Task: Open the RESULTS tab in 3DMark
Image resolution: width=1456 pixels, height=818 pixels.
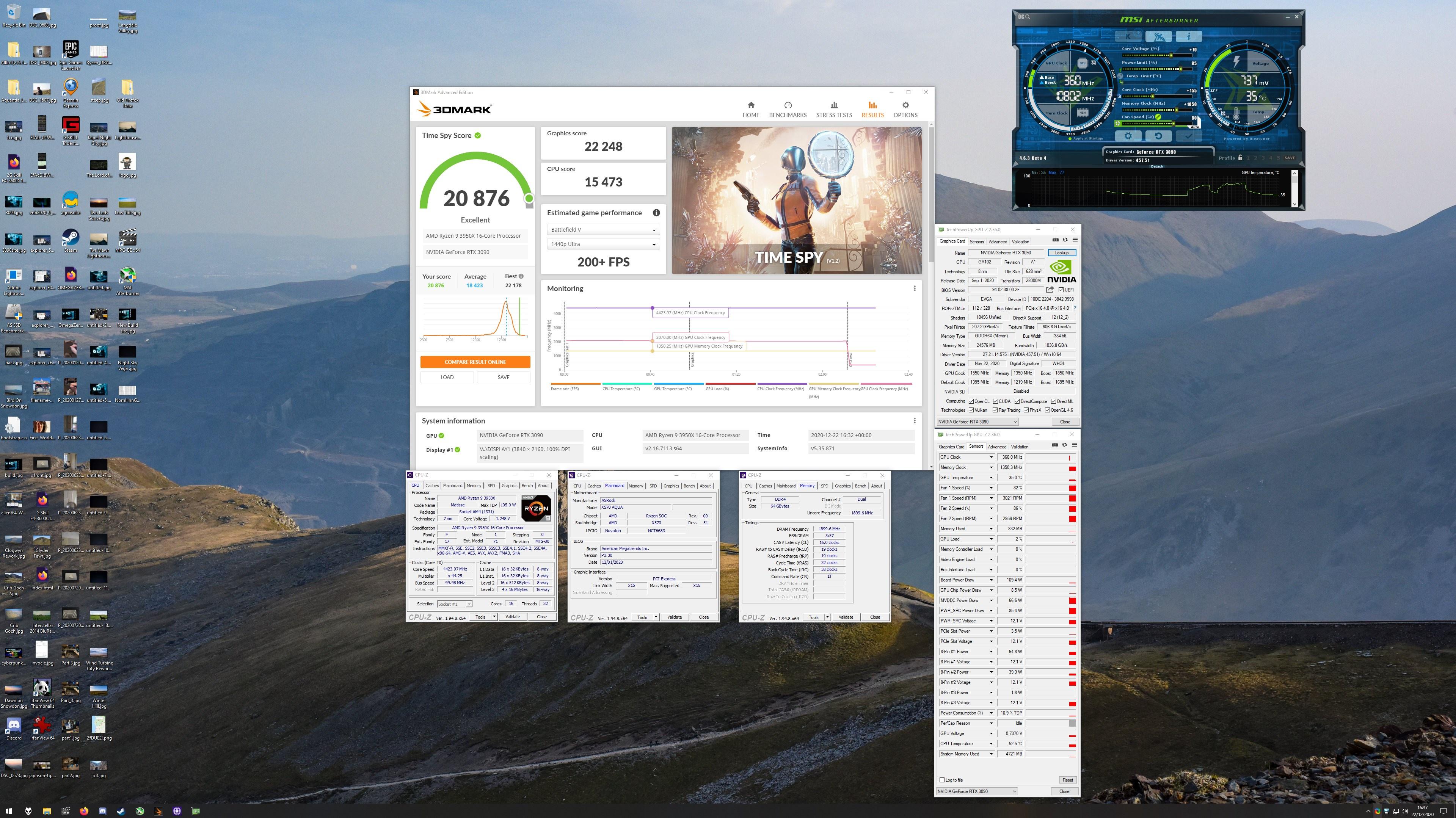Action: (x=872, y=110)
